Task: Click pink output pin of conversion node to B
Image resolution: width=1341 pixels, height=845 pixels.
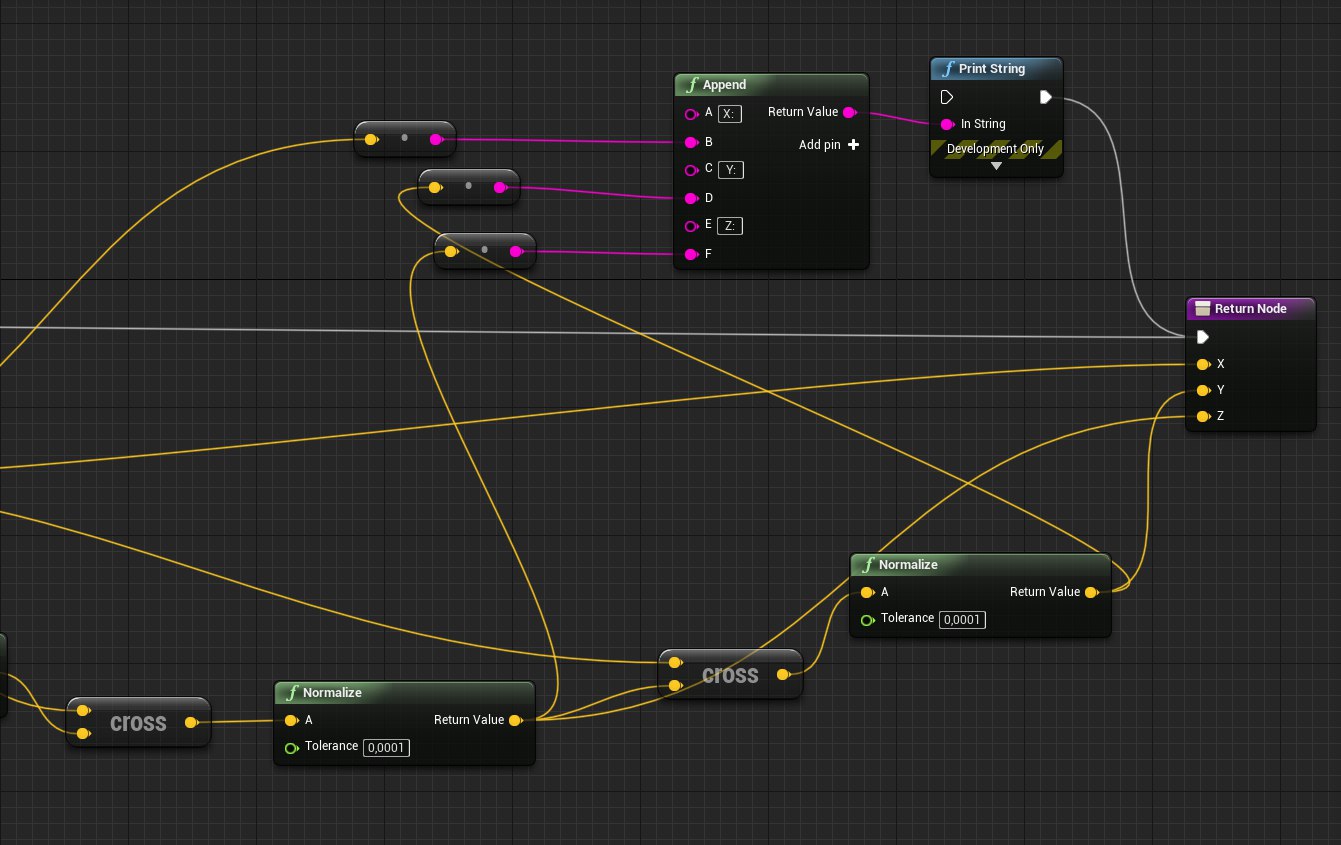Action: tap(436, 140)
